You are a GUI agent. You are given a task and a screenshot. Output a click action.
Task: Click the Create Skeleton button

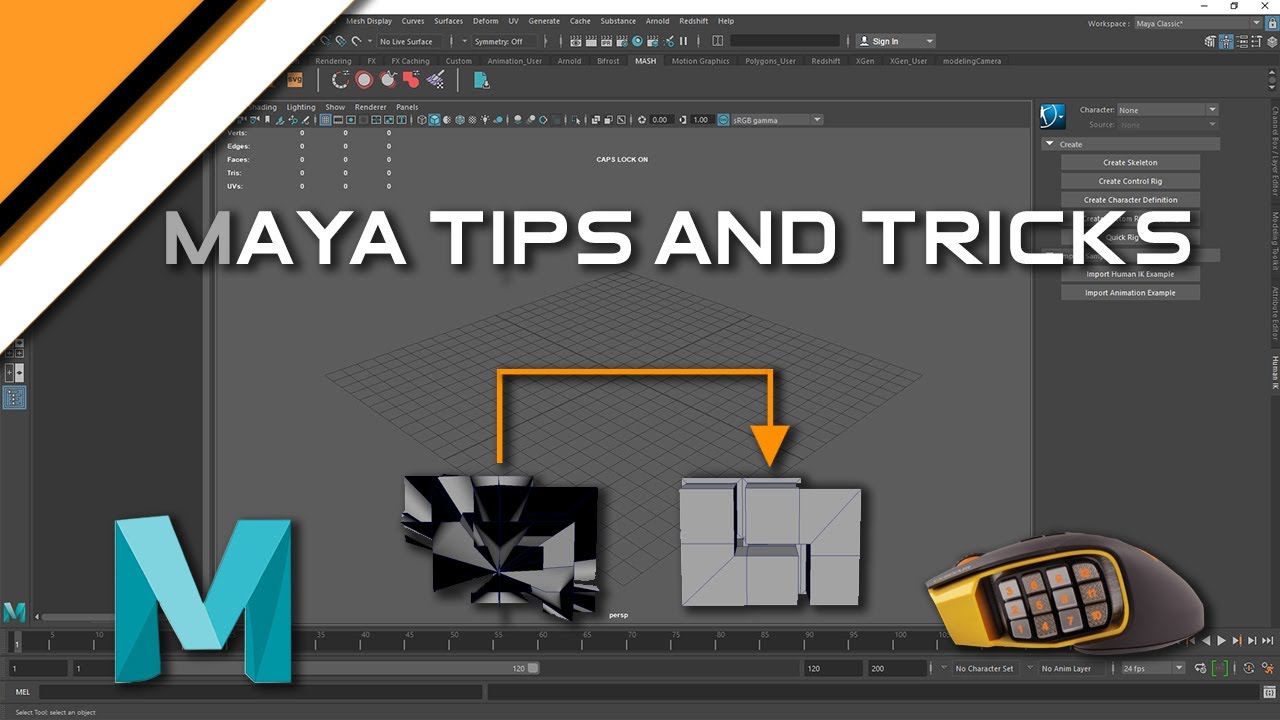click(x=1130, y=162)
